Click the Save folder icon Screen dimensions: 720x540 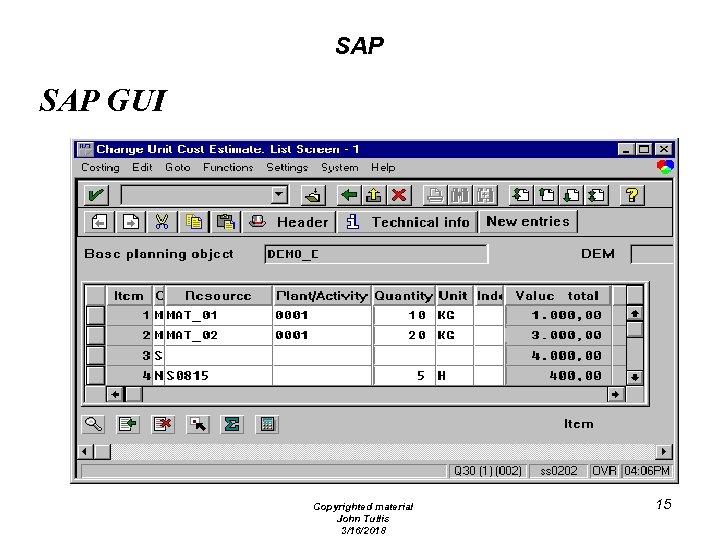pos(313,195)
